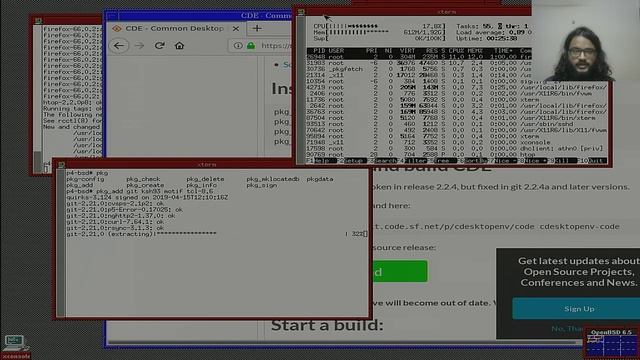Click the htop Uptime value 00:25:38
This screenshot has width=640, height=360.
(502, 39)
